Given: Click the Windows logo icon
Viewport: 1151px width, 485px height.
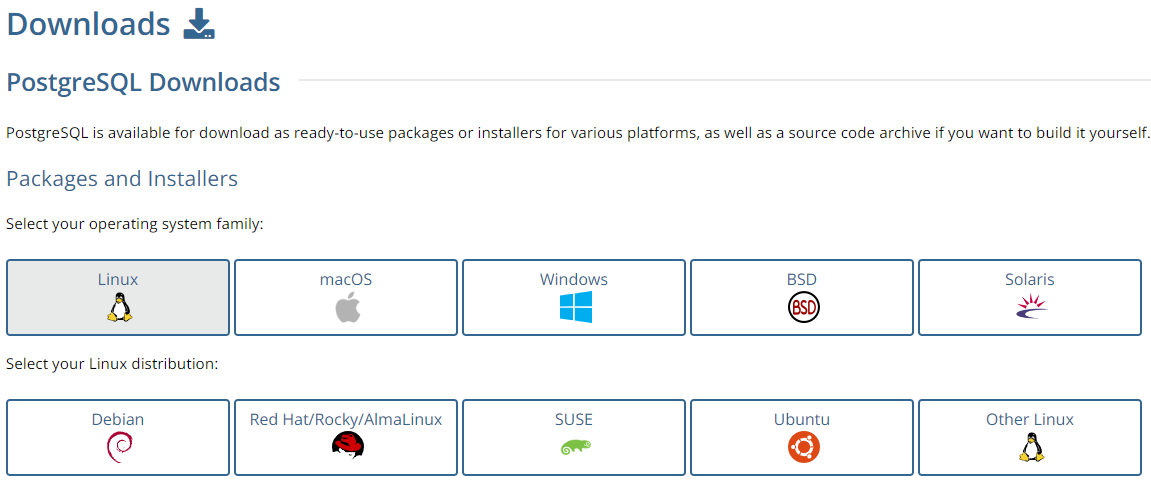Looking at the screenshot, I should coord(575,307).
